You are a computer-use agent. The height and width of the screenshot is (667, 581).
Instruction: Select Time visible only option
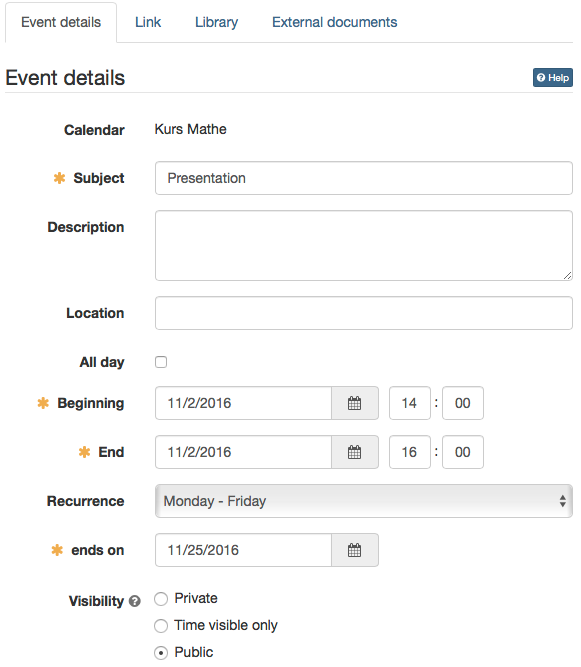(x=161, y=626)
